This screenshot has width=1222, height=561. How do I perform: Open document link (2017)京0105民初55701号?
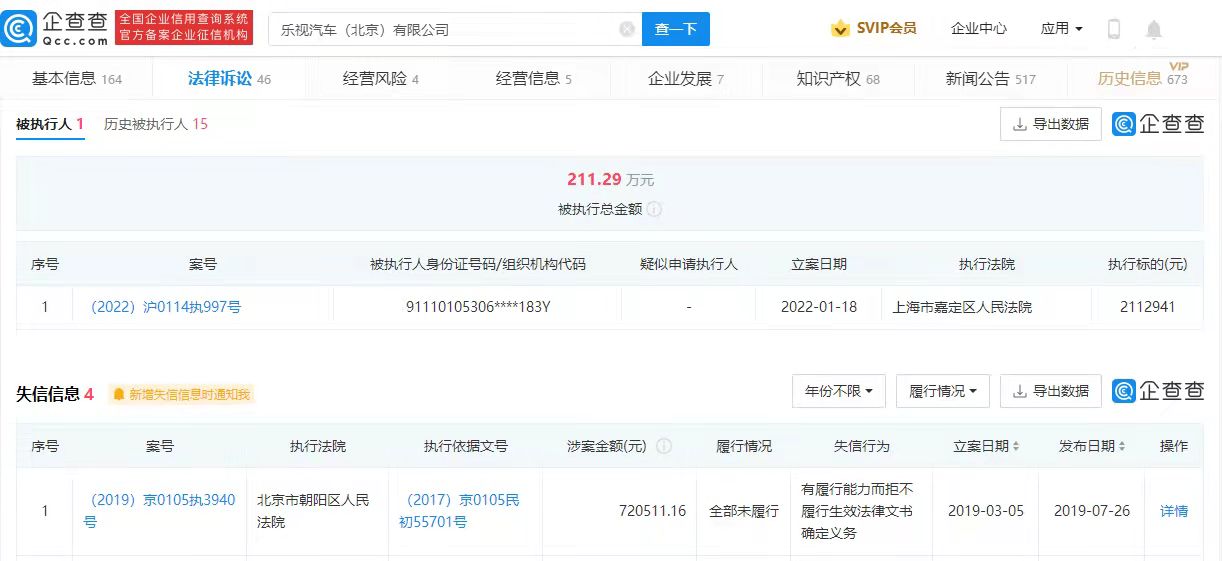pyautogui.click(x=460, y=511)
